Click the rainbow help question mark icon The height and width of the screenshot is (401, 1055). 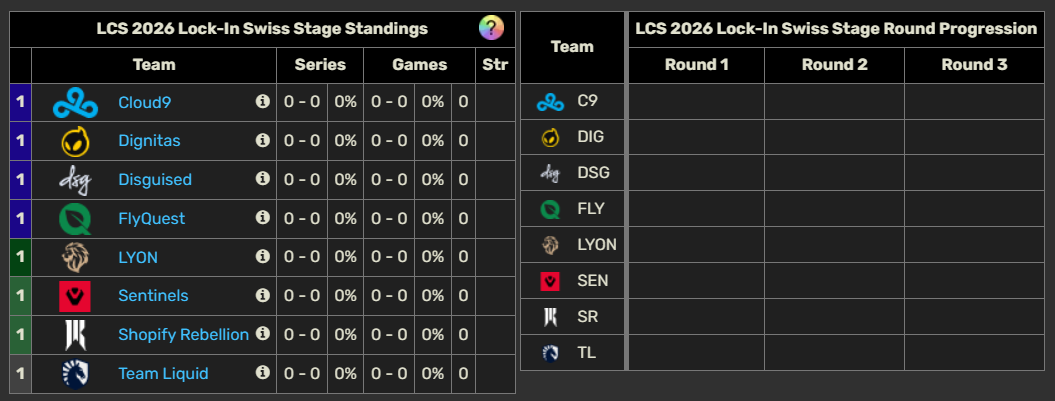pyautogui.click(x=491, y=28)
